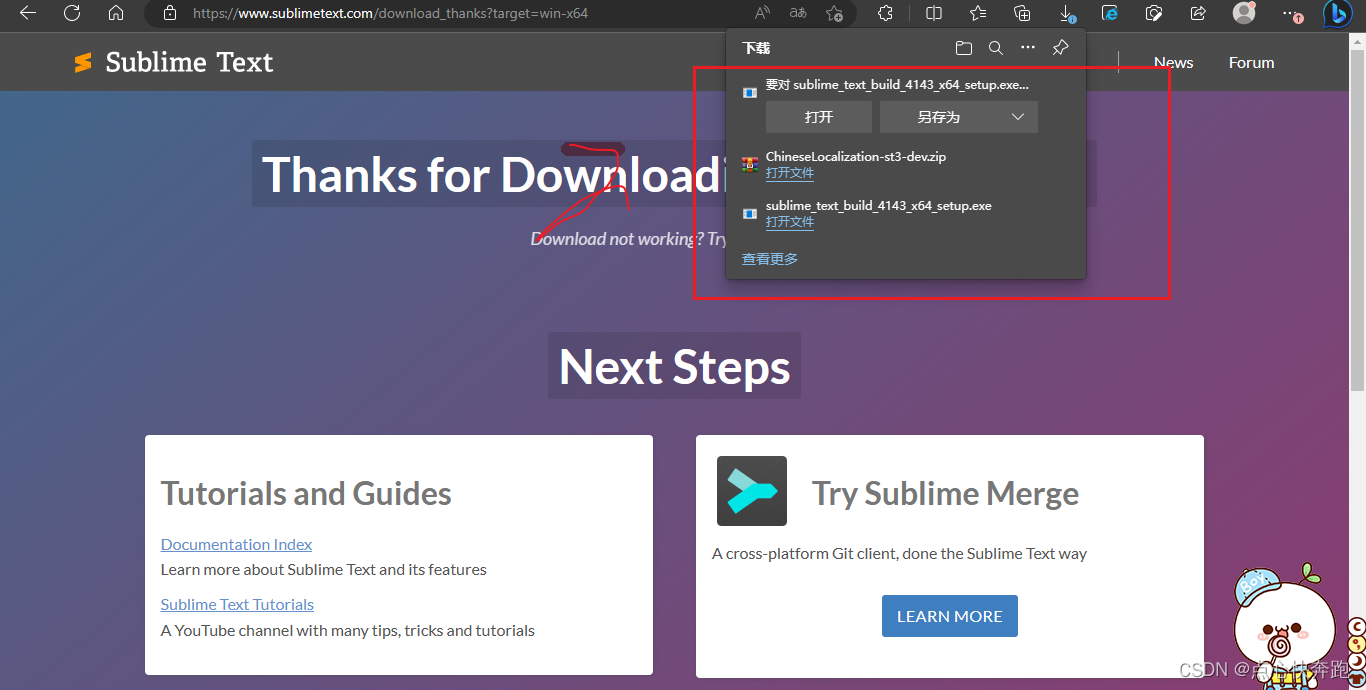Open the web capture screenshot icon
The height and width of the screenshot is (690, 1366).
[1154, 13]
